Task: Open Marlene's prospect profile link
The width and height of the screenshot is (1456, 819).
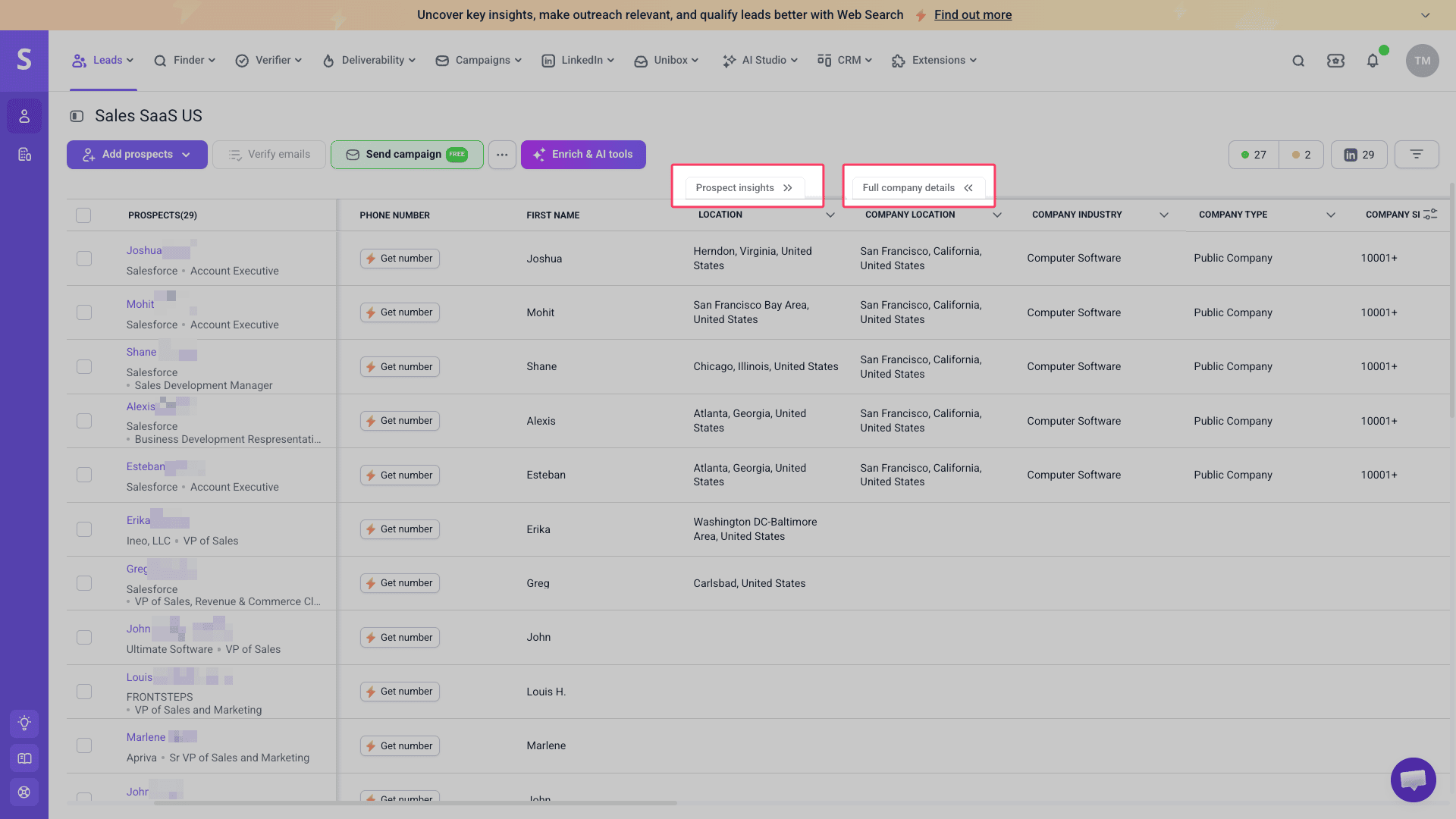Action: (146, 737)
